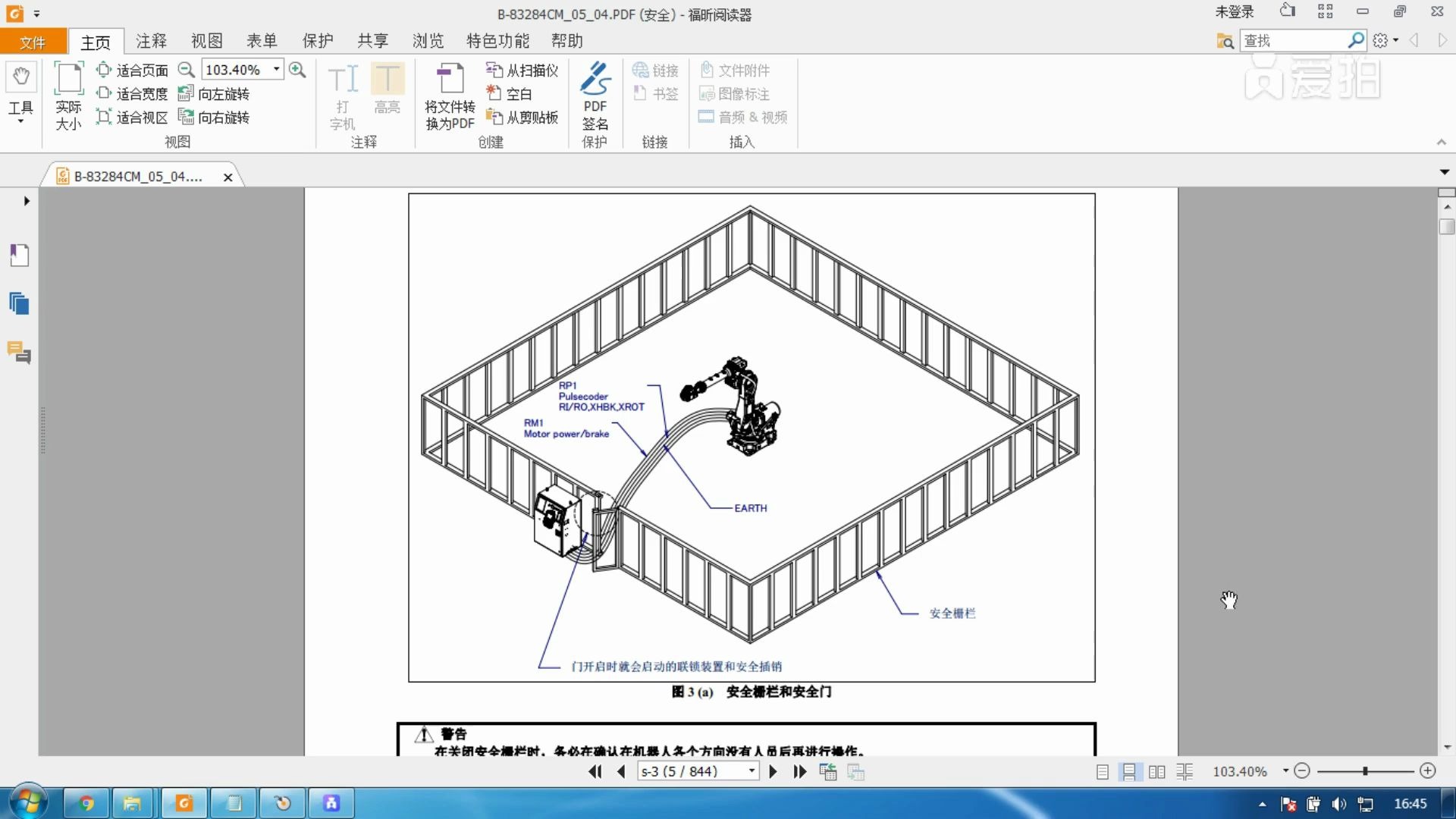Click the Link (链接) tool

click(x=655, y=71)
